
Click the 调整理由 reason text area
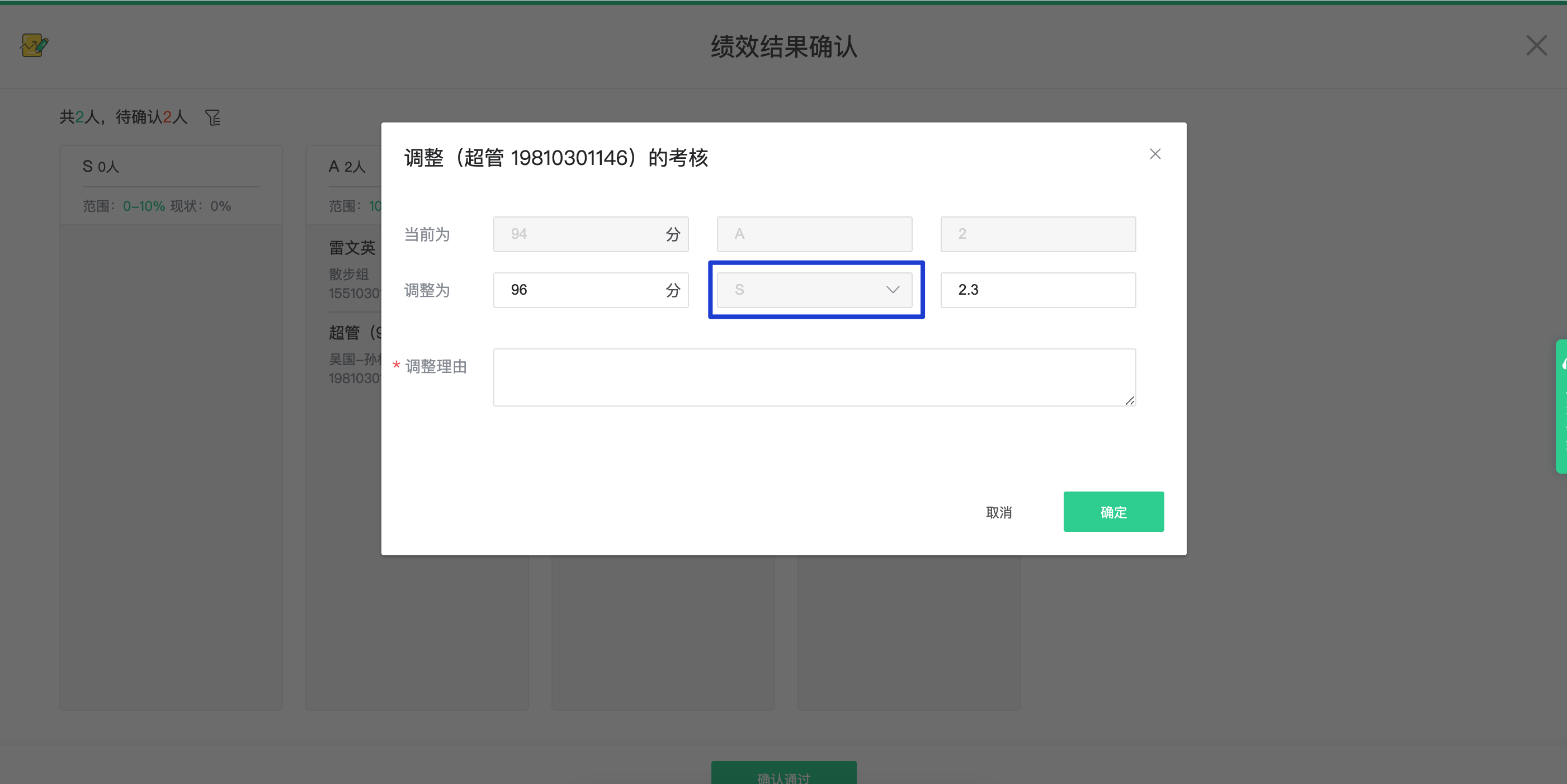click(x=814, y=377)
